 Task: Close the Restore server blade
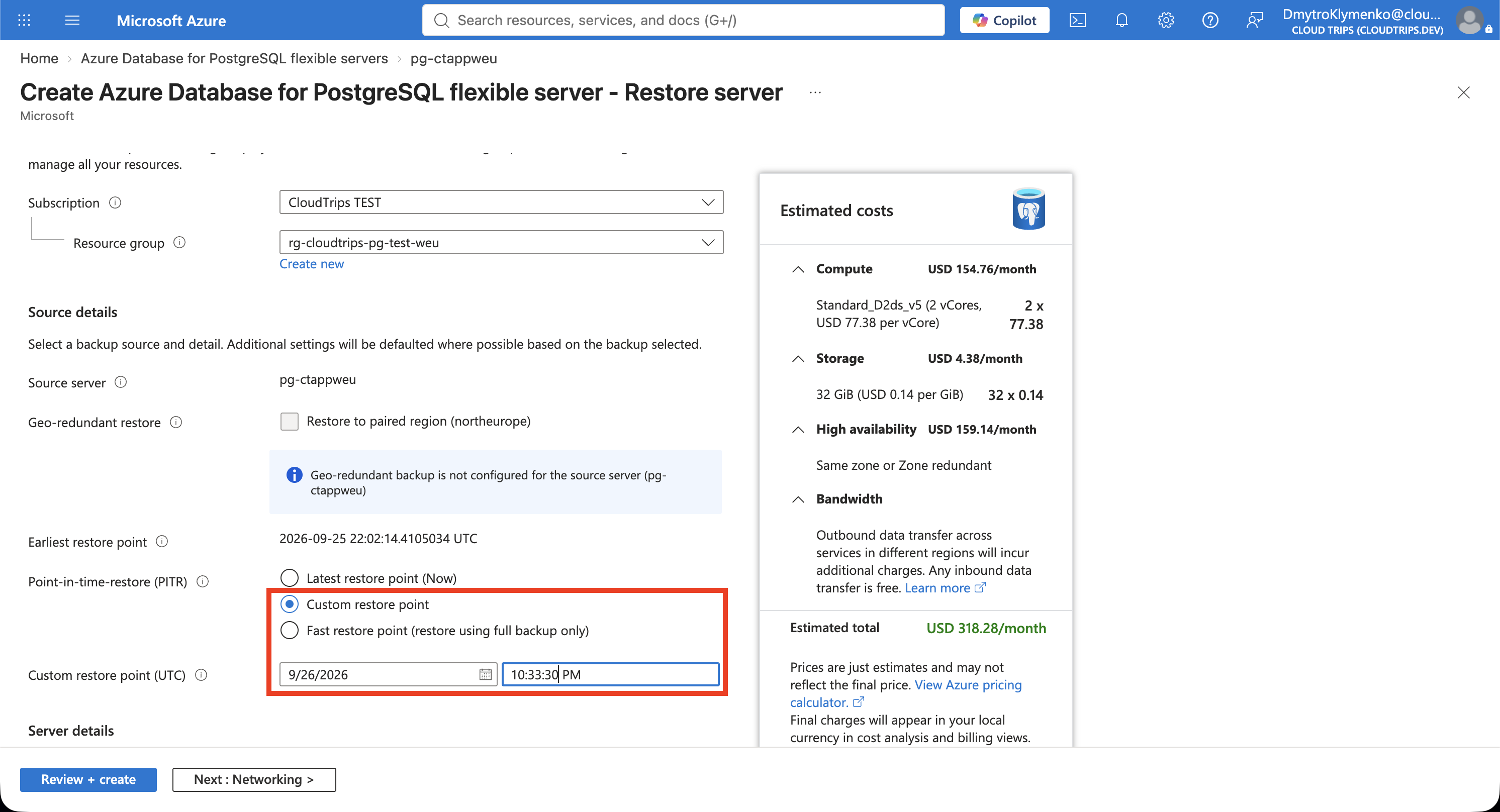[x=1463, y=92]
